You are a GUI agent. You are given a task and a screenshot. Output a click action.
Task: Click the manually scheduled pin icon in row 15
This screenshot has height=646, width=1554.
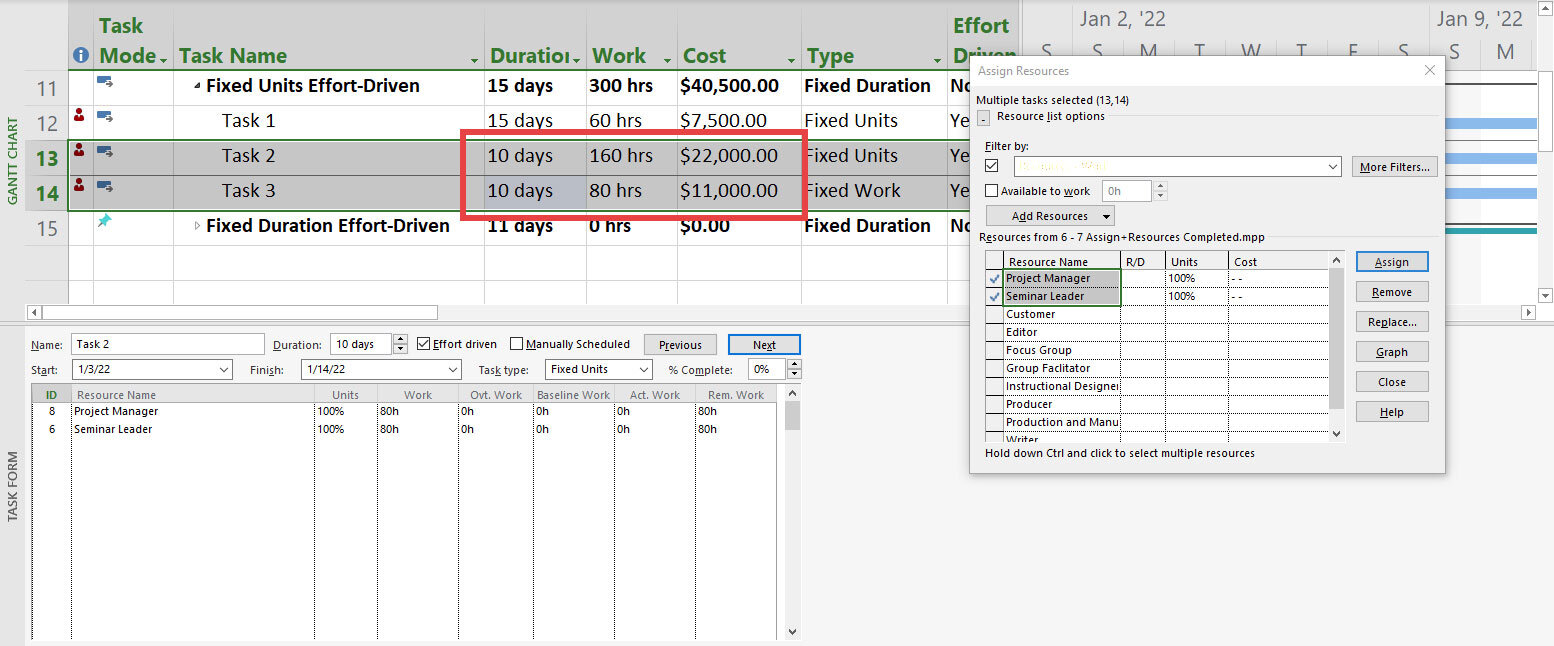point(104,221)
